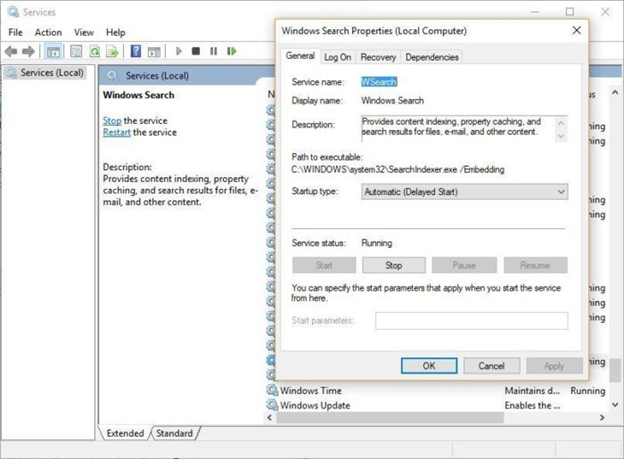Maximize the Services window
Screen dimensions: 624x464
pyautogui.click(x=570, y=12)
